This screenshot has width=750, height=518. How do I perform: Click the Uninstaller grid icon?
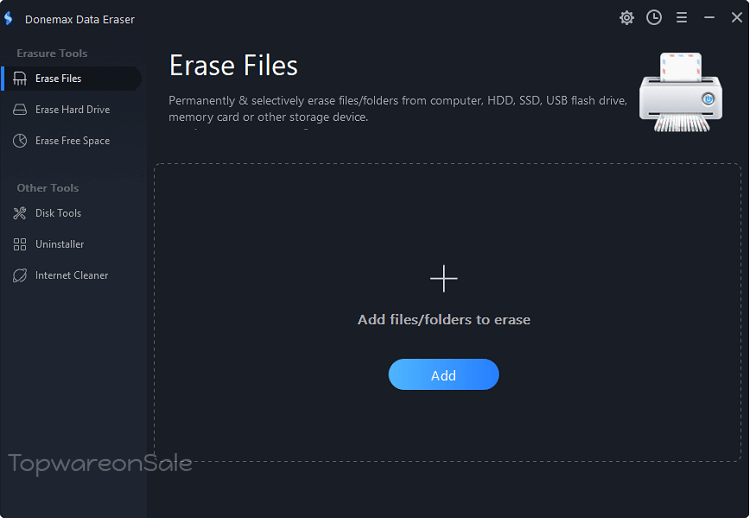(x=20, y=244)
